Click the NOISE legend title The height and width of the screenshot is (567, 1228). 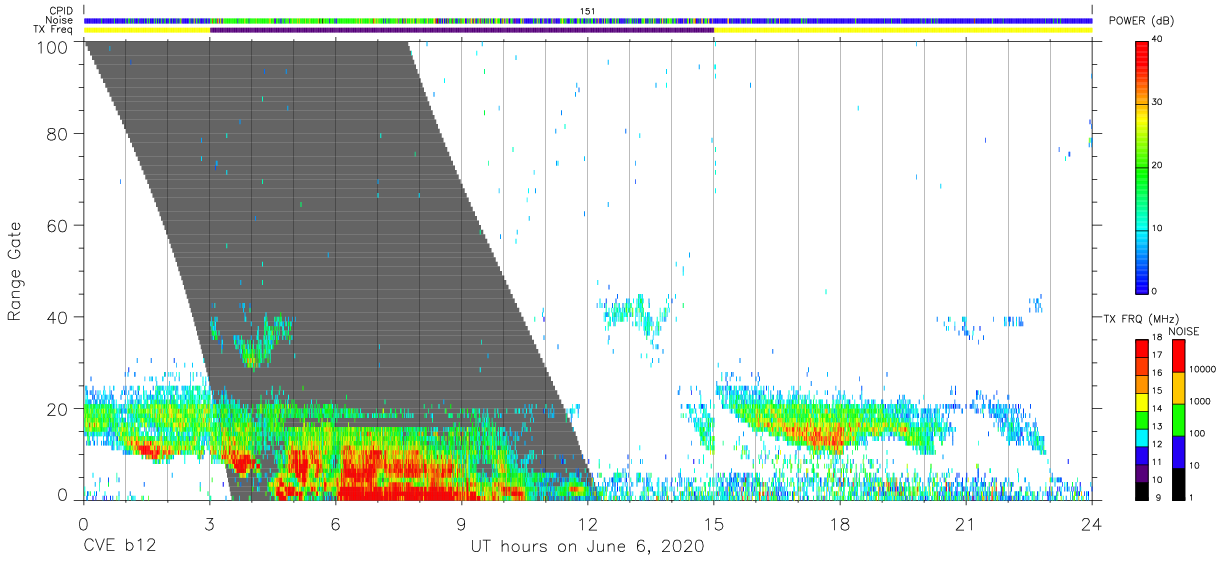point(1186,331)
